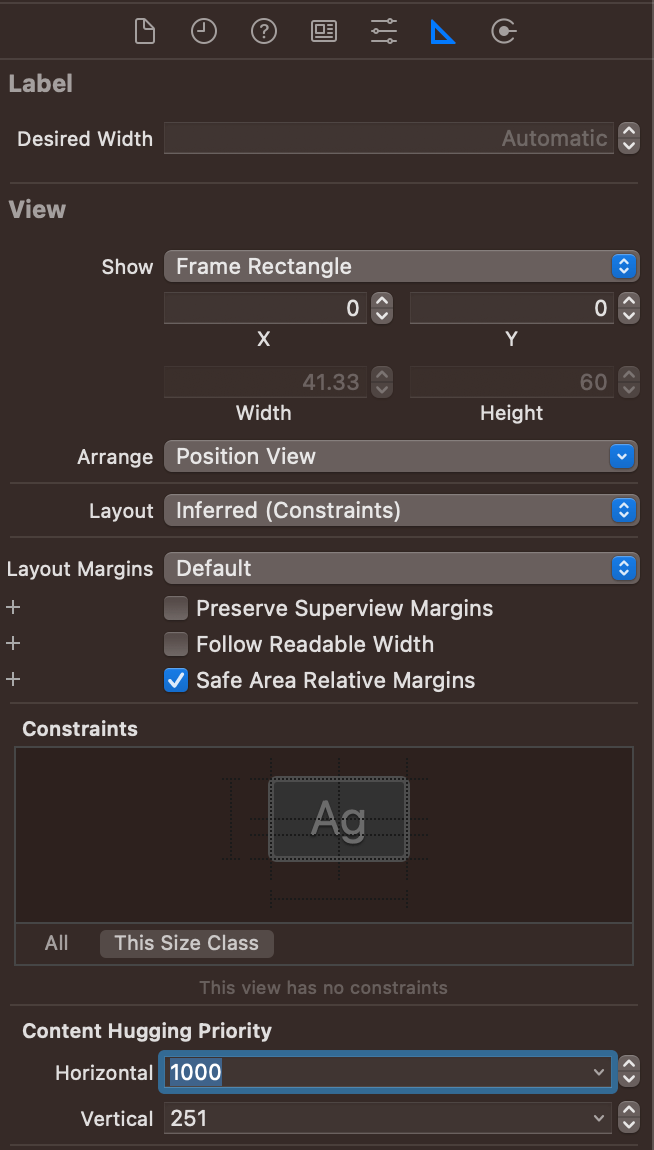The width and height of the screenshot is (654, 1150).
Task: Click plus beside Preserve Superview Margins
Action: pos(13,608)
